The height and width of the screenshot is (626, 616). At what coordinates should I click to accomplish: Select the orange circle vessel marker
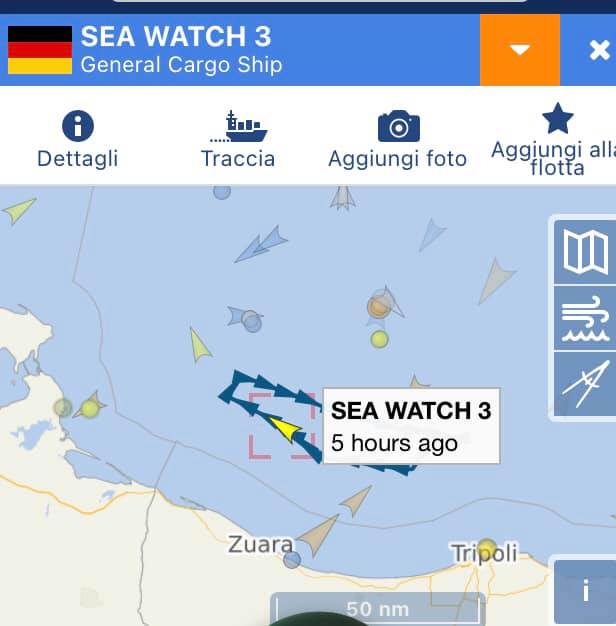point(379,307)
